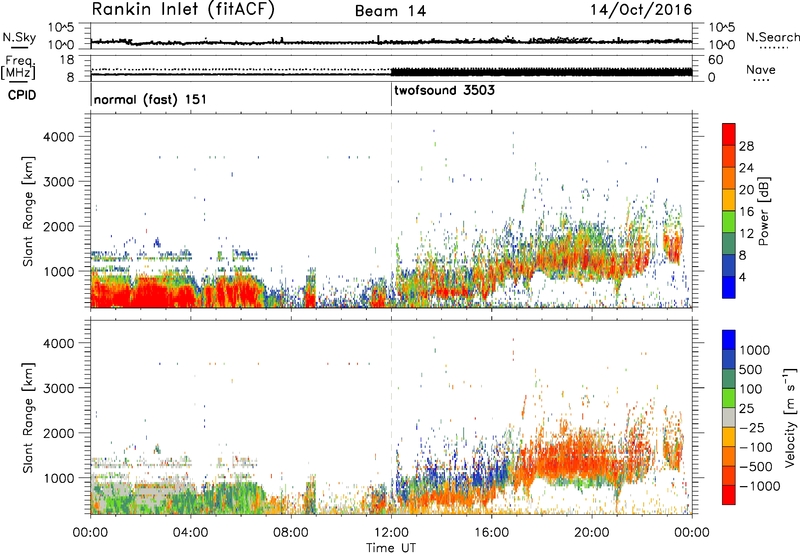800x554 pixels.
Task: Click the "Power [dB]" color bar title
Action: click(x=764, y=211)
